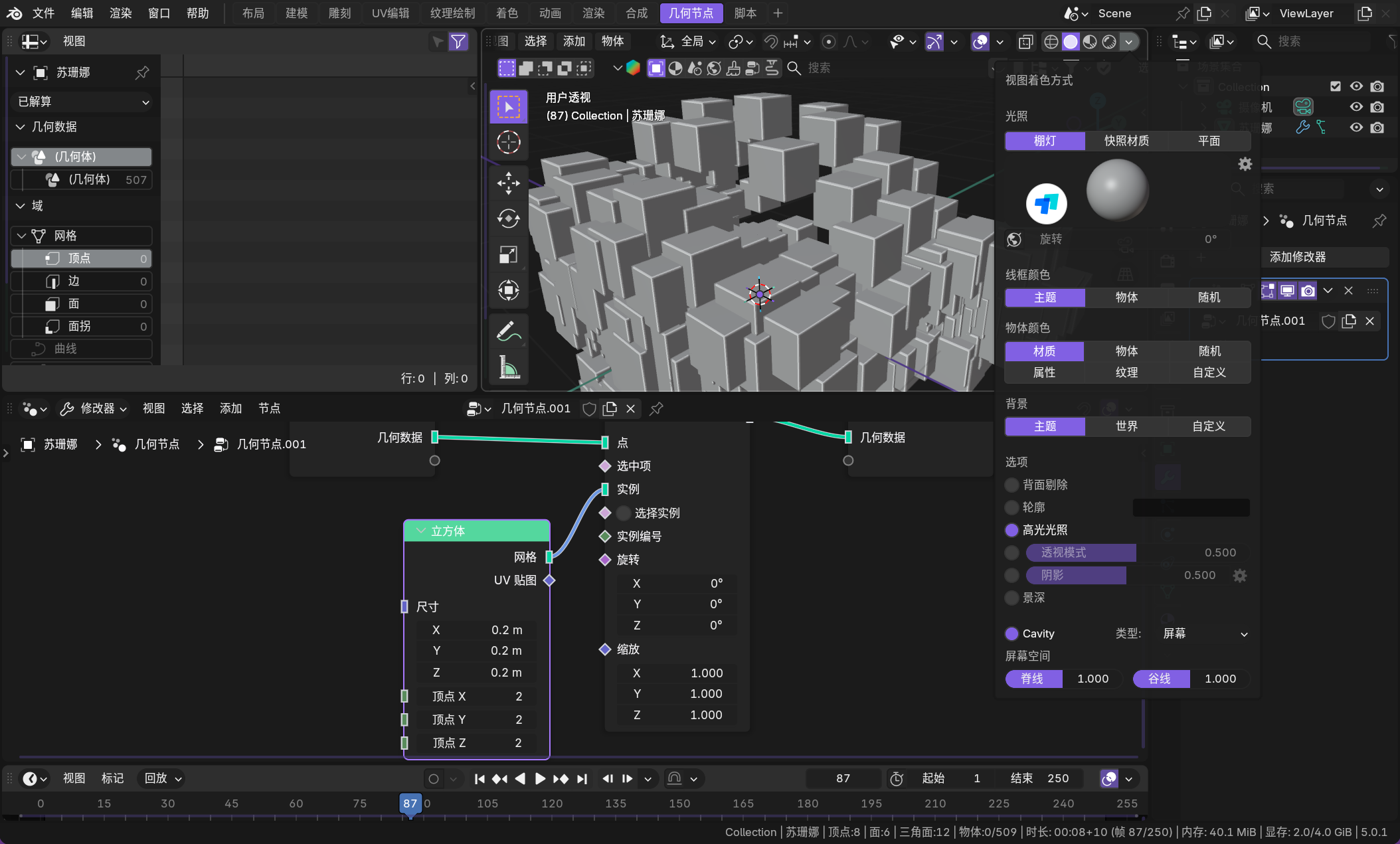The width and height of the screenshot is (1400, 844).
Task: Open the Cavity 类型 屏幕 dropdown
Action: pos(1204,633)
